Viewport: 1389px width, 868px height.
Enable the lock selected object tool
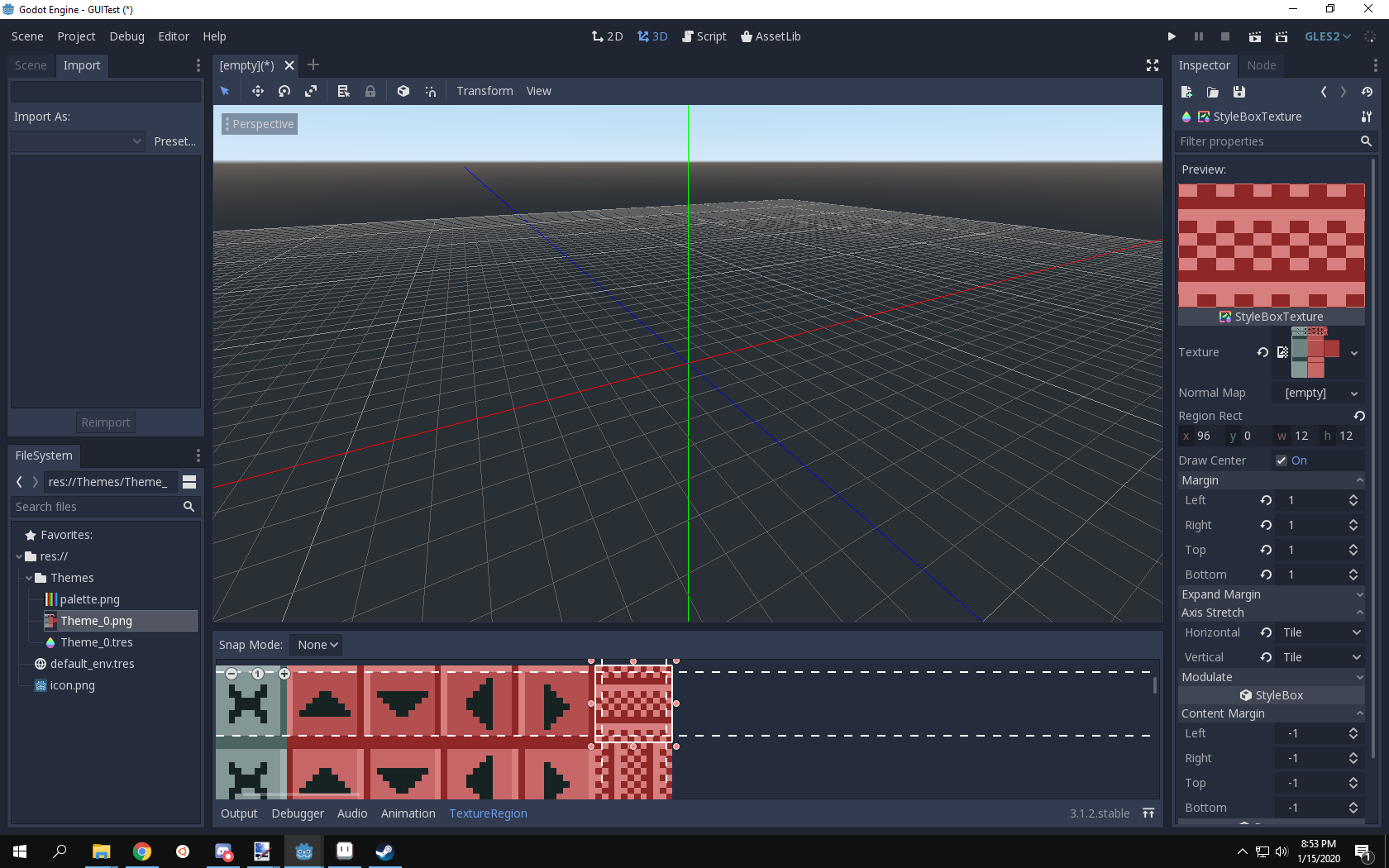(x=370, y=91)
